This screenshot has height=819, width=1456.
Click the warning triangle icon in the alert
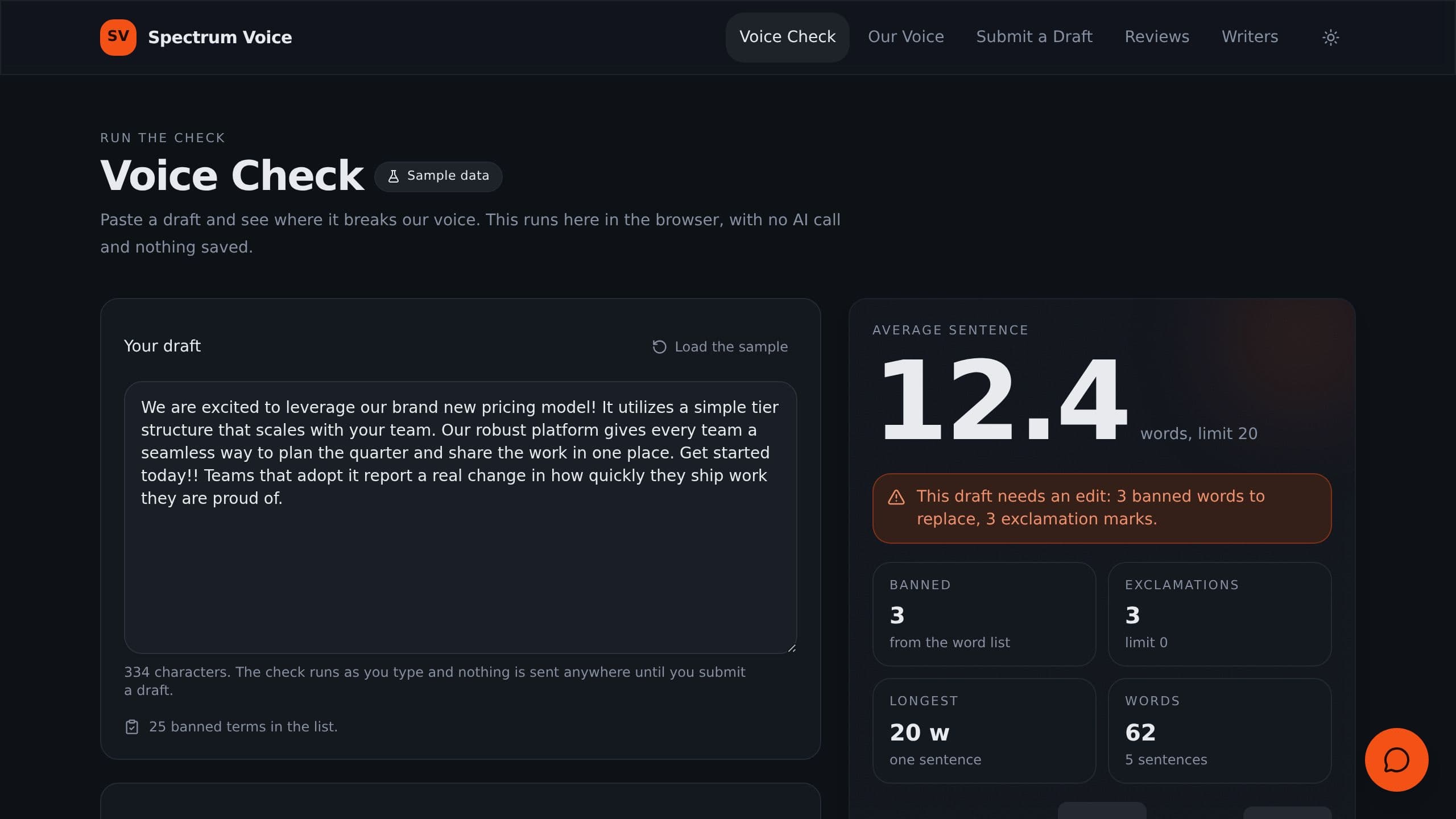(896, 497)
